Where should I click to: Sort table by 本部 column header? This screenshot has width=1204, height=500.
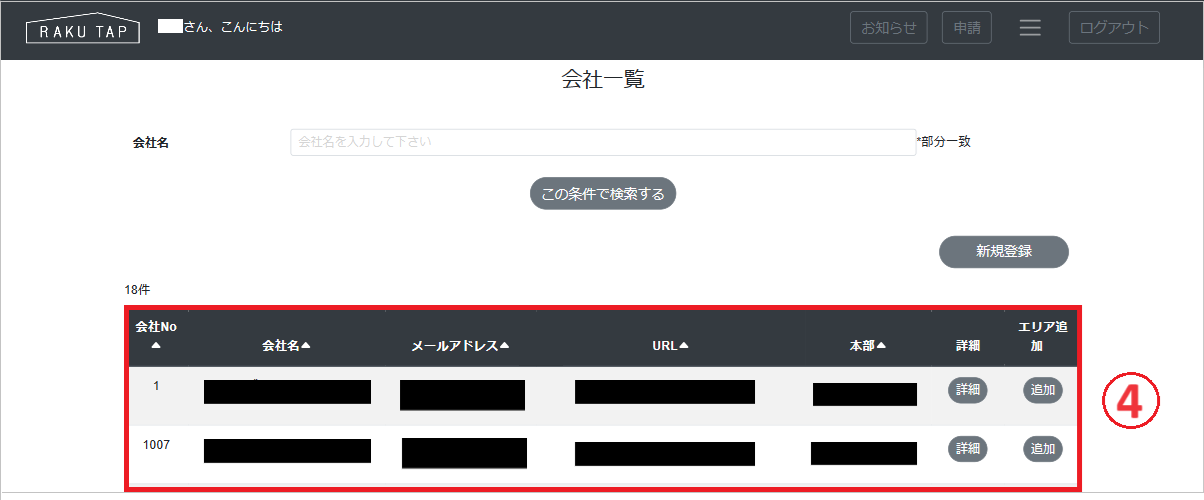868,346
